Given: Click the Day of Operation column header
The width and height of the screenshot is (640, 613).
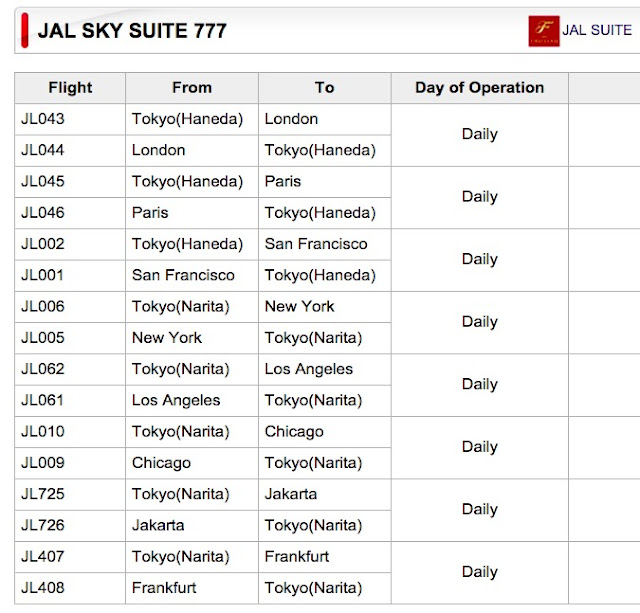Looking at the screenshot, I should pos(480,87).
